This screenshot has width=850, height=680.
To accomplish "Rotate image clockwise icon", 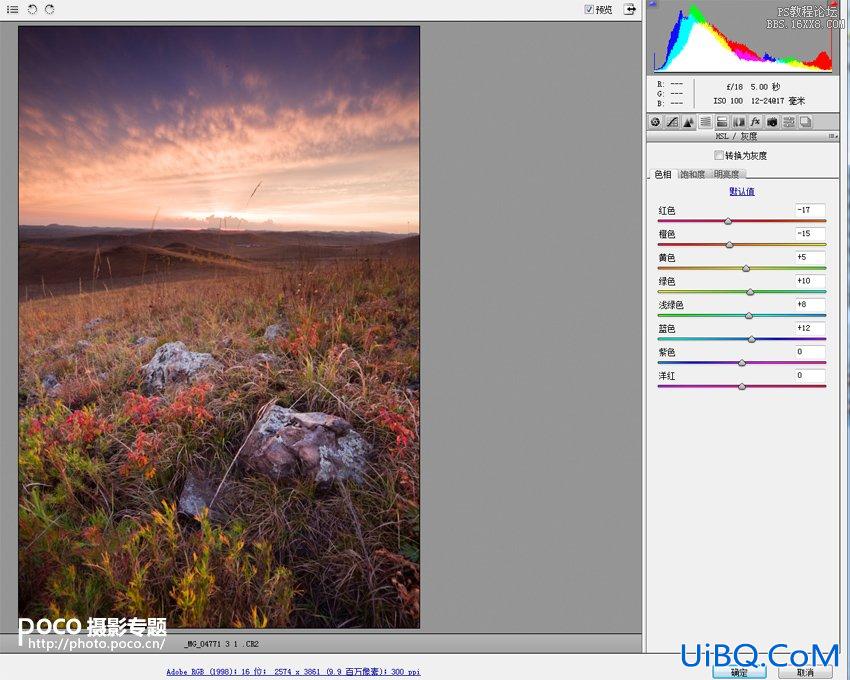I will [x=50, y=9].
